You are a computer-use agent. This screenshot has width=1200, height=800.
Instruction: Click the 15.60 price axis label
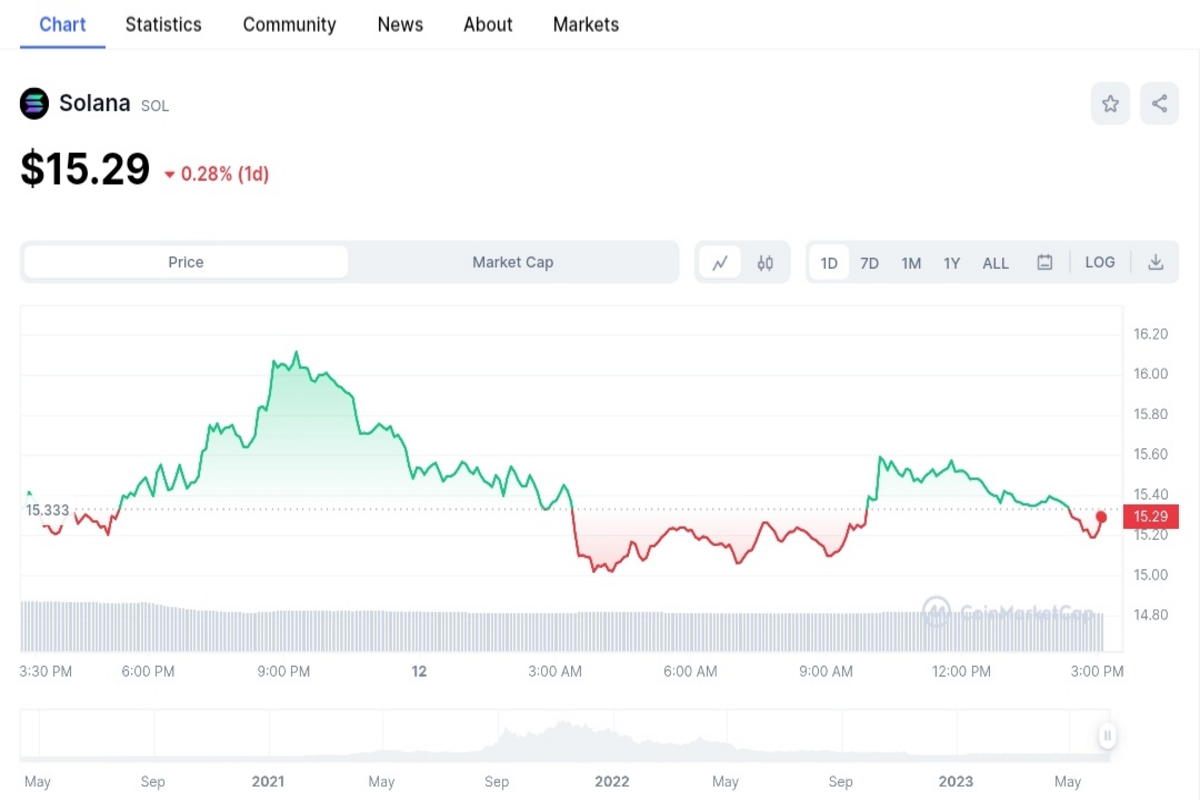coord(1151,454)
